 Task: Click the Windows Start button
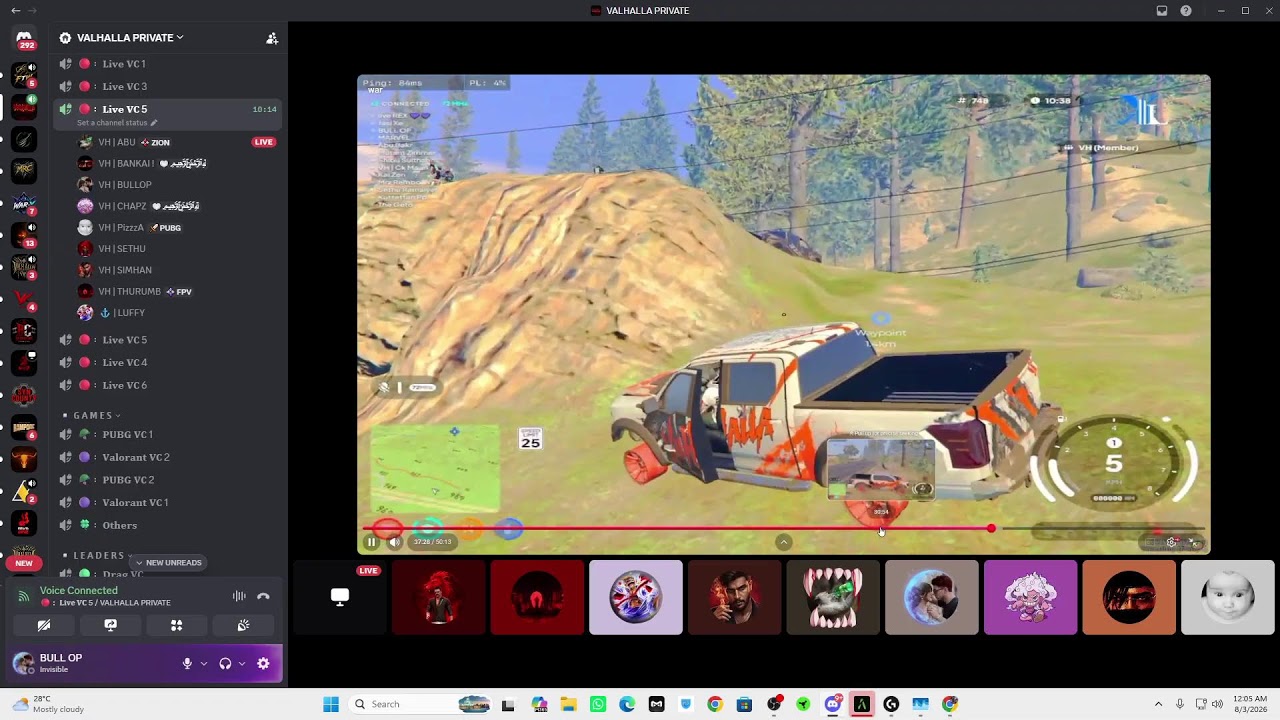click(331, 704)
